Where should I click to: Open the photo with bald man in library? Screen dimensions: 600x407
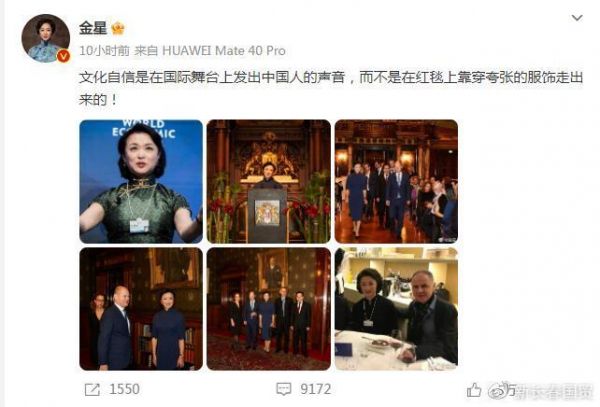[x=141, y=309]
